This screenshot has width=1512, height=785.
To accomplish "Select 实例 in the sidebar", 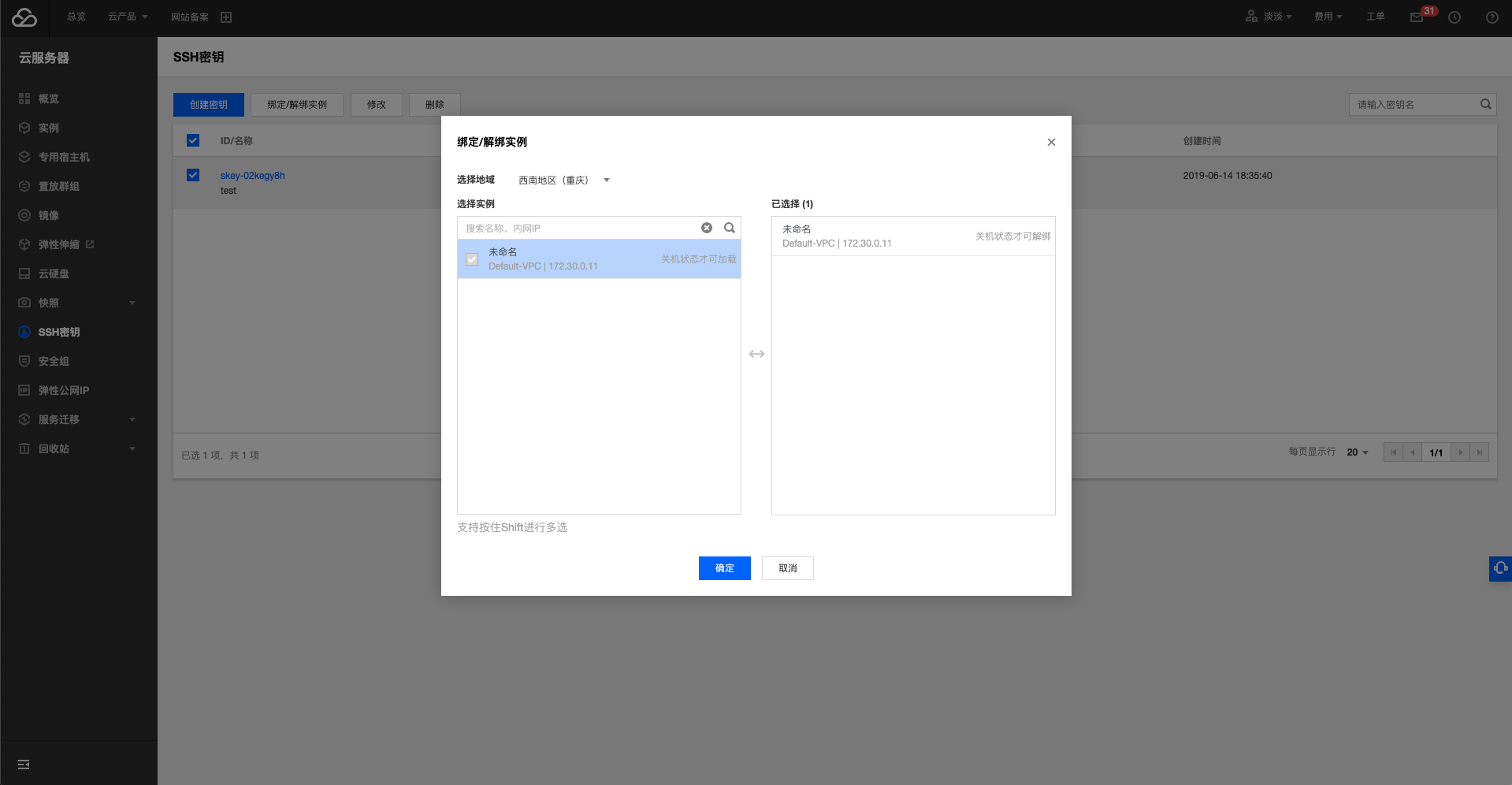I will tap(49, 128).
